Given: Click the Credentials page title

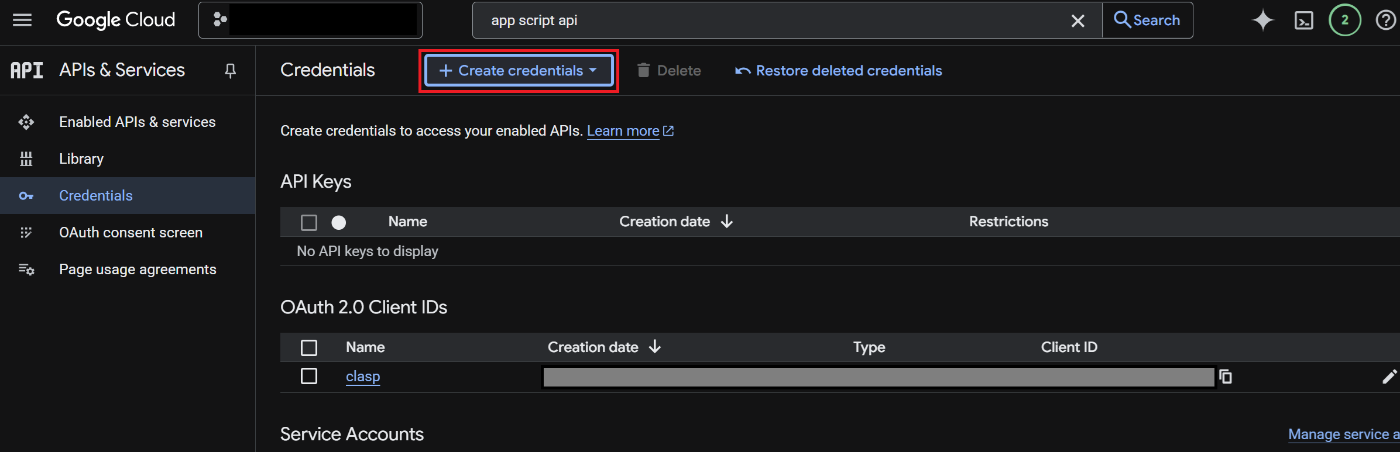Looking at the screenshot, I should coord(328,70).
